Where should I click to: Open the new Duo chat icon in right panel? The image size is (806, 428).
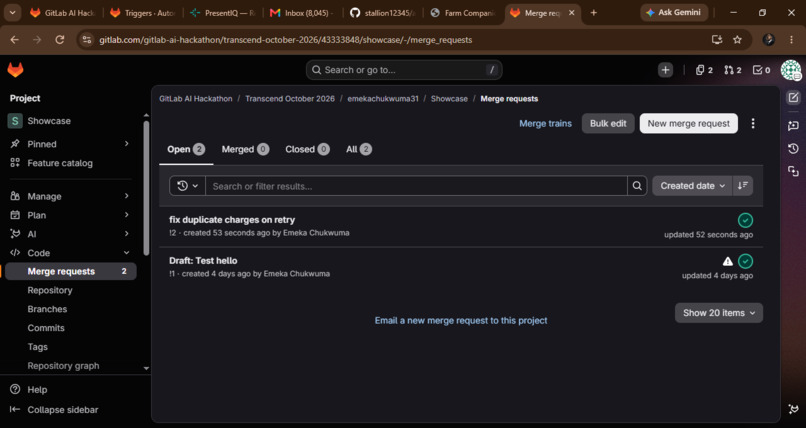click(793, 98)
